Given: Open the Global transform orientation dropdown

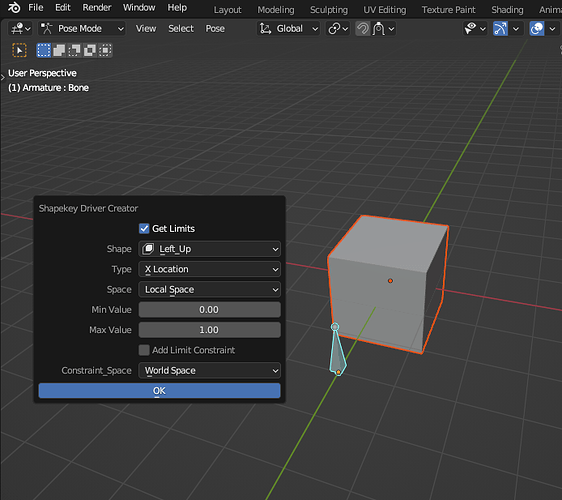Looking at the screenshot, I should click(289, 29).
